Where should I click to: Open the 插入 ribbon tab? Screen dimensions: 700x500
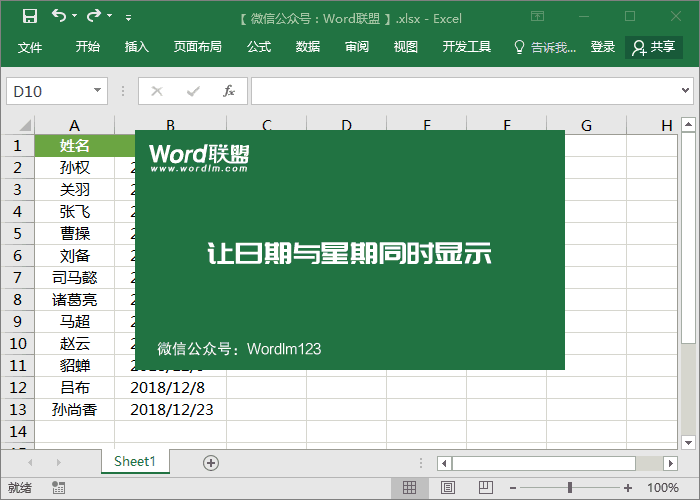point(137,47)
